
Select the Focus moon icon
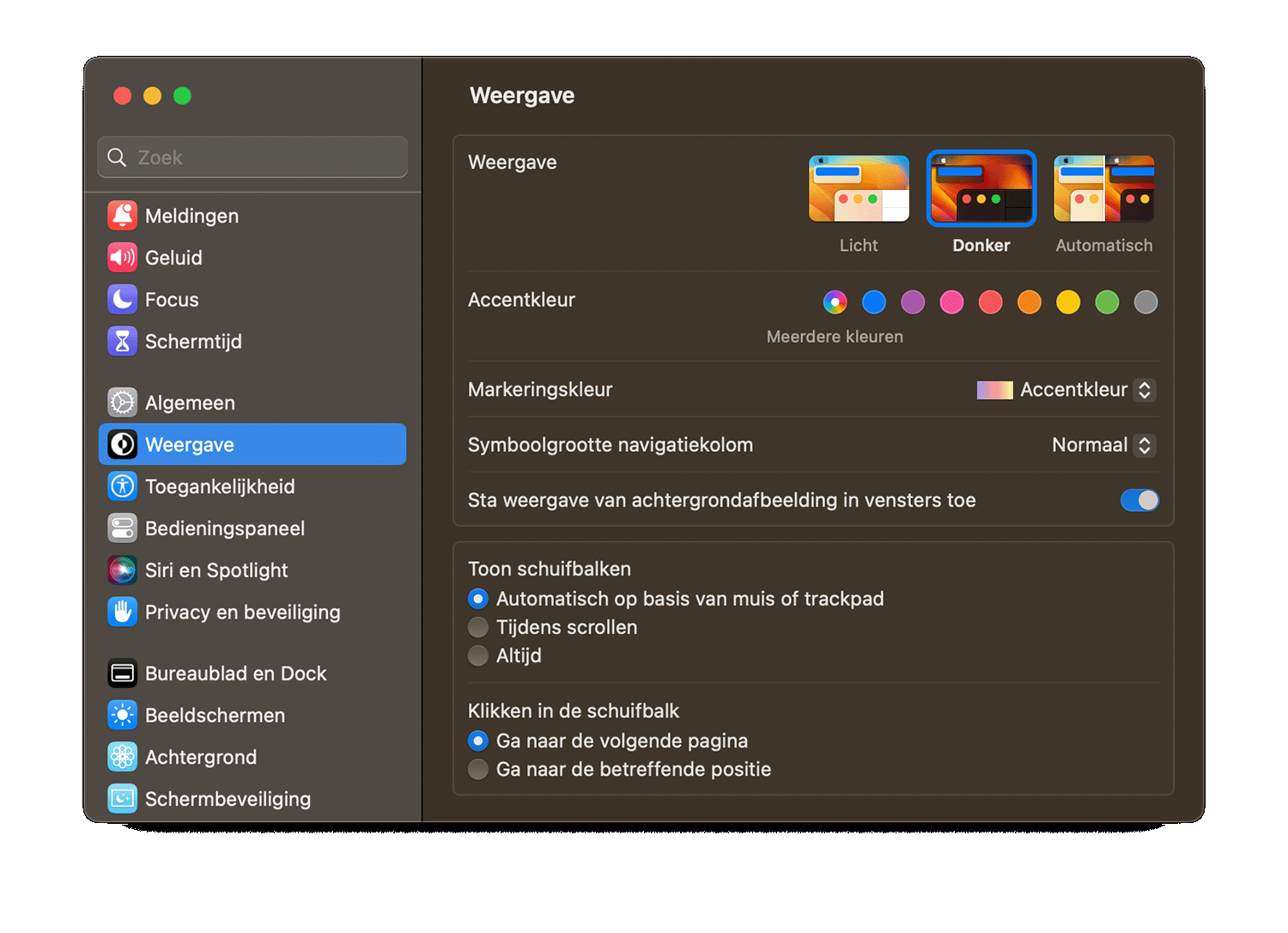point(122,299)
